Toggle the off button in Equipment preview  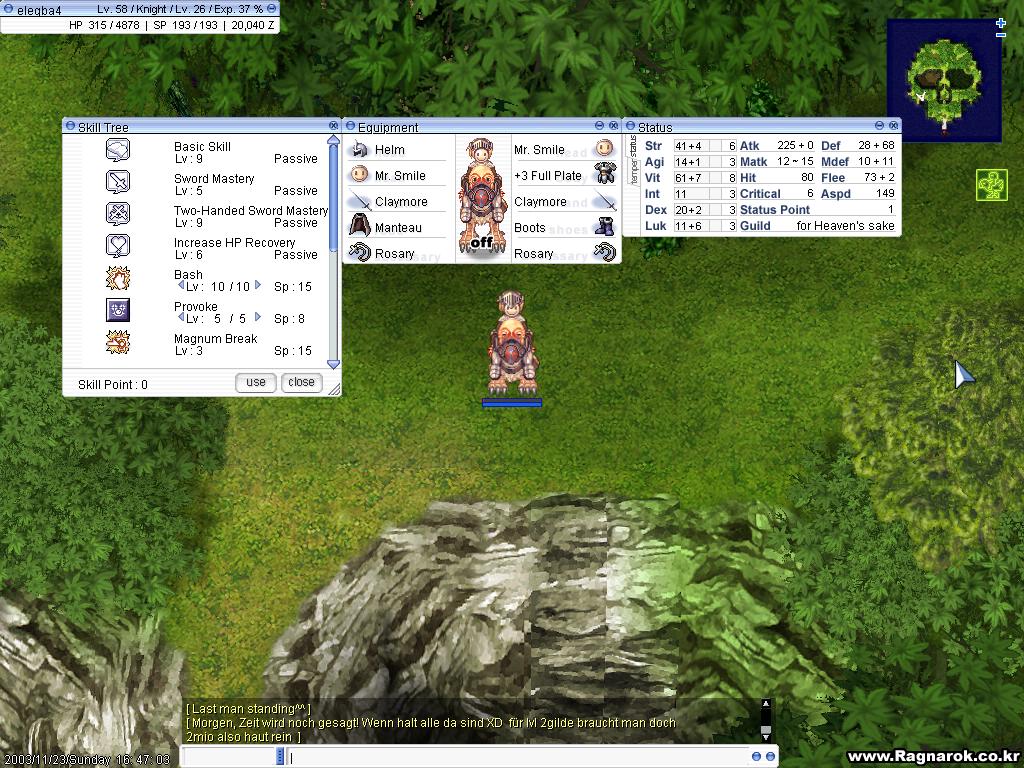482,242
